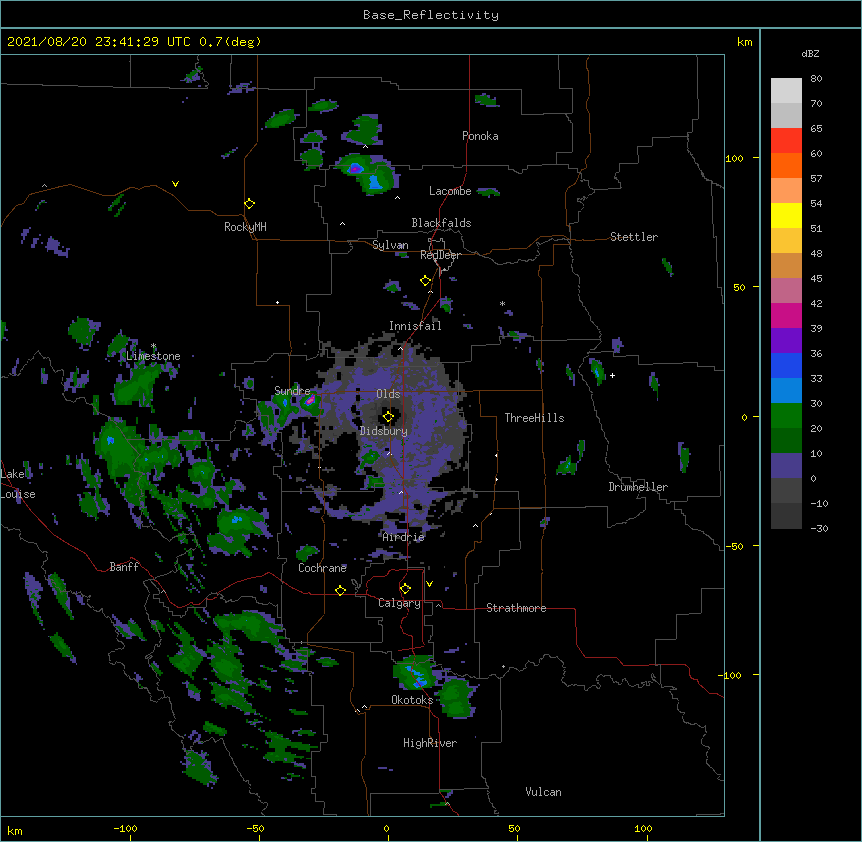Click the RedDeer city label
The height and width of the screenshot is (842, 862).
pos(440,255)
